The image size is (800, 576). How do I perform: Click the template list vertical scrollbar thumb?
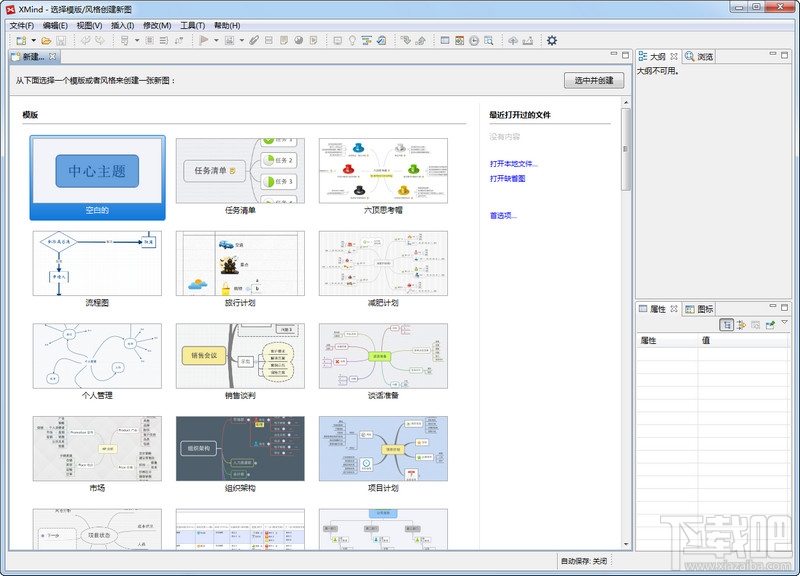626,149
